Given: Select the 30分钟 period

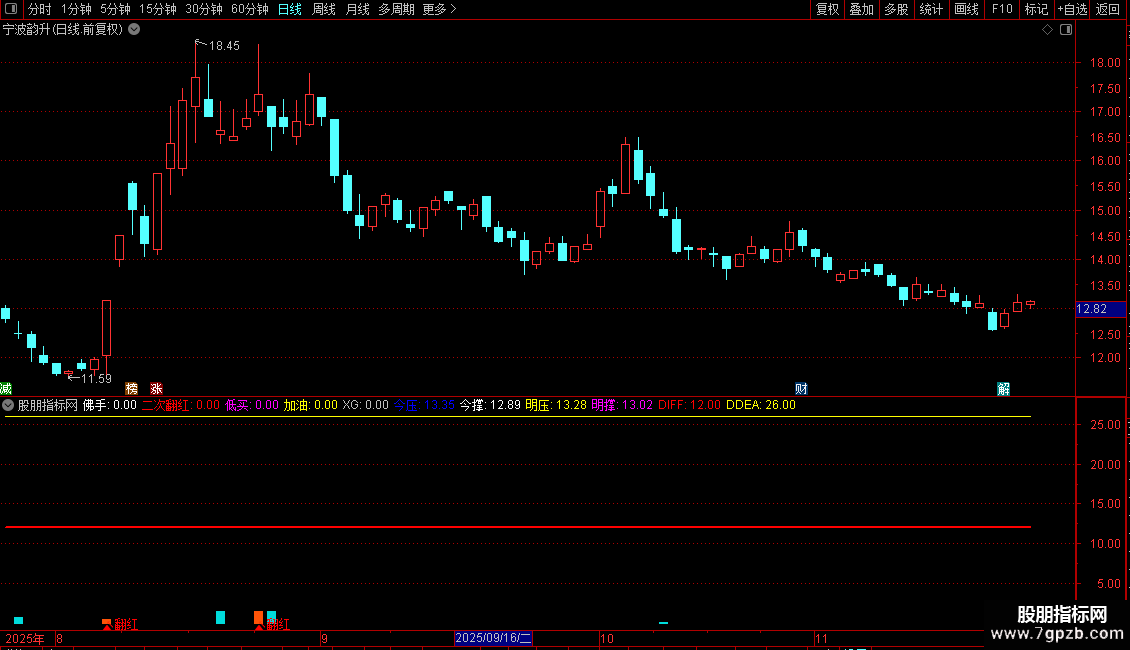Looking at the screenshot, I should (204, 9).
